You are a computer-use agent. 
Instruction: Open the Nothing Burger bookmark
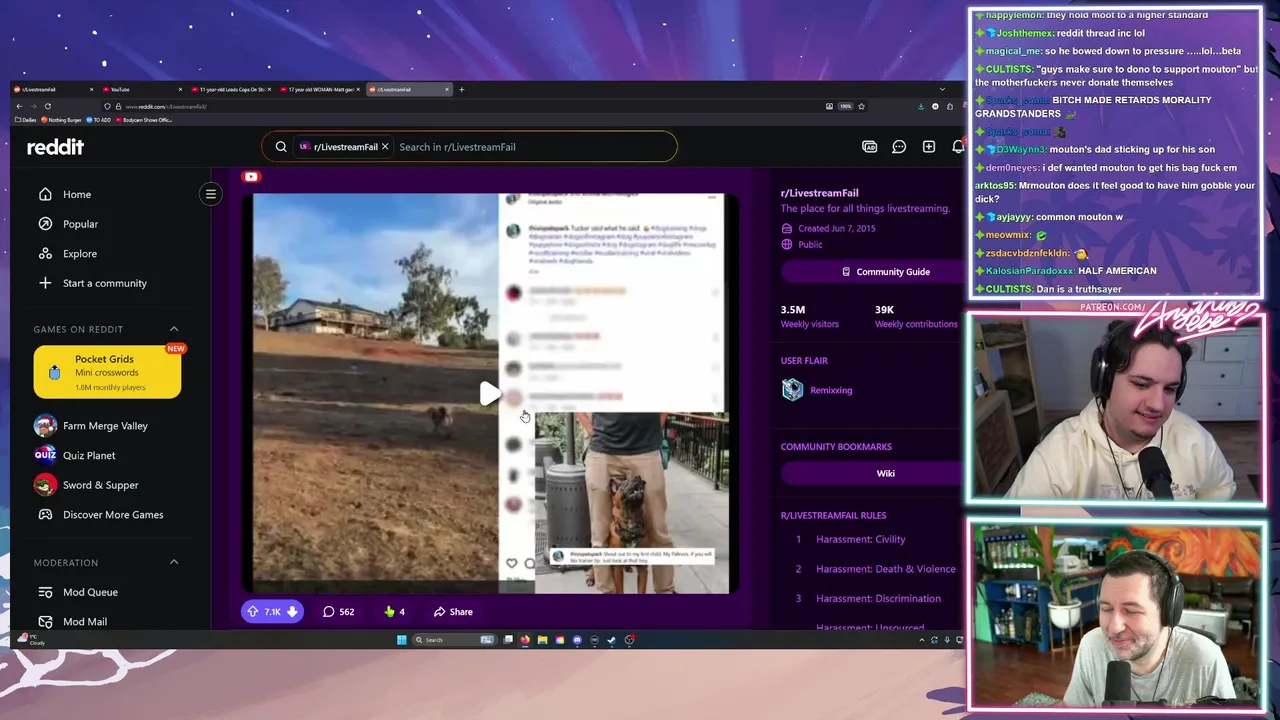coord(61,120)
